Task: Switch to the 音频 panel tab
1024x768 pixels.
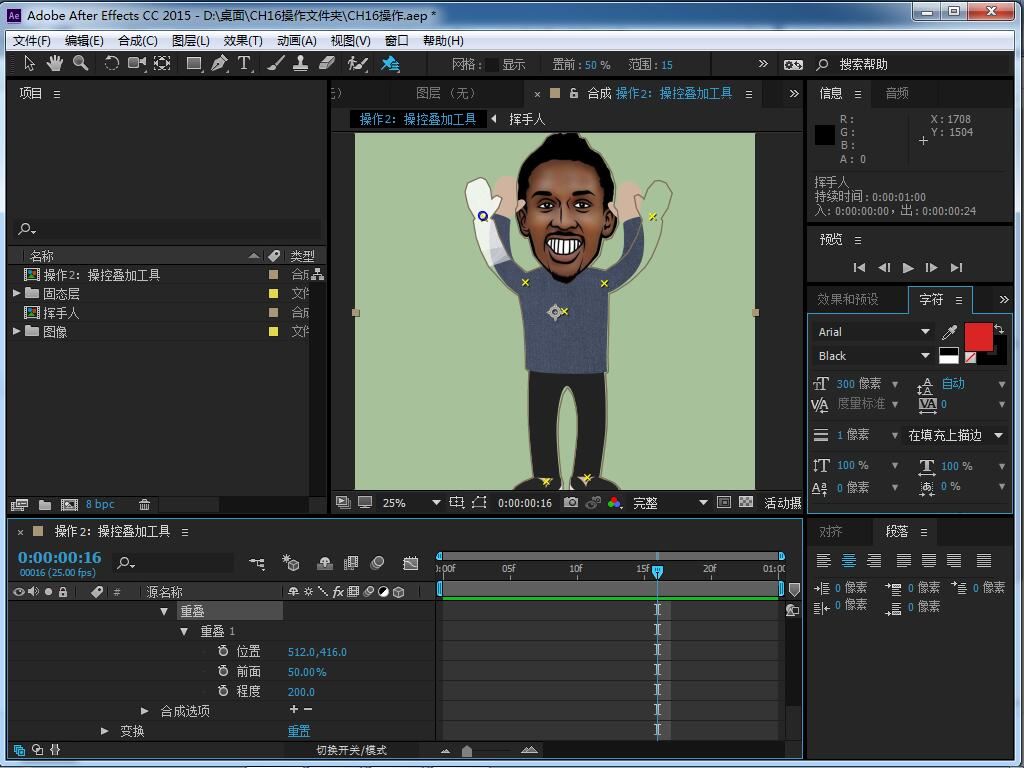Action: [897, 93]
